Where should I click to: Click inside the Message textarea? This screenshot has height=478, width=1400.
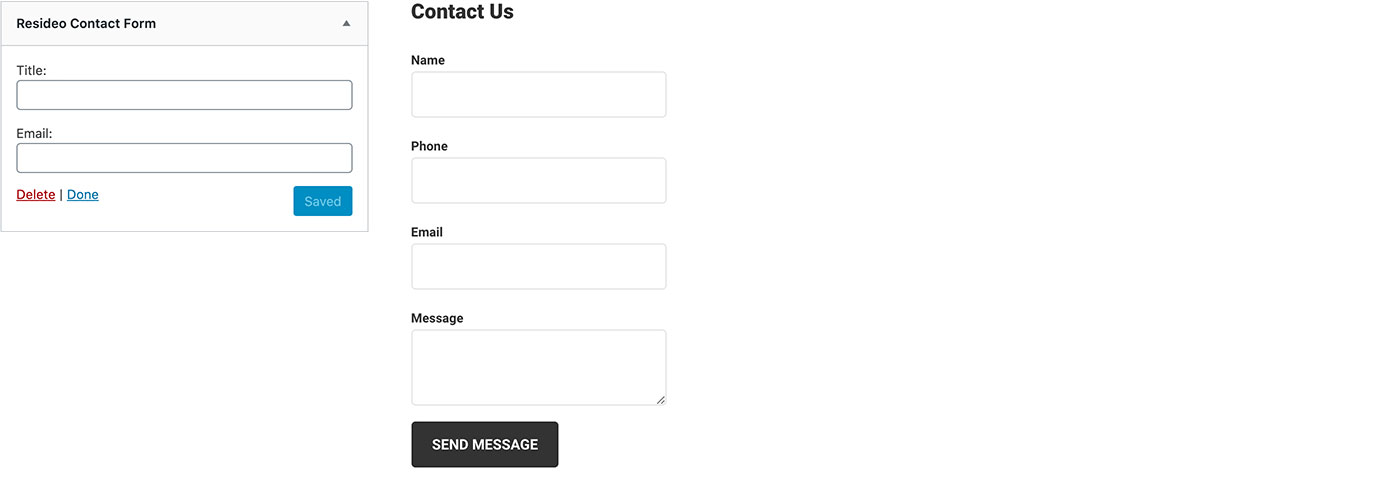tap(538, 367)
